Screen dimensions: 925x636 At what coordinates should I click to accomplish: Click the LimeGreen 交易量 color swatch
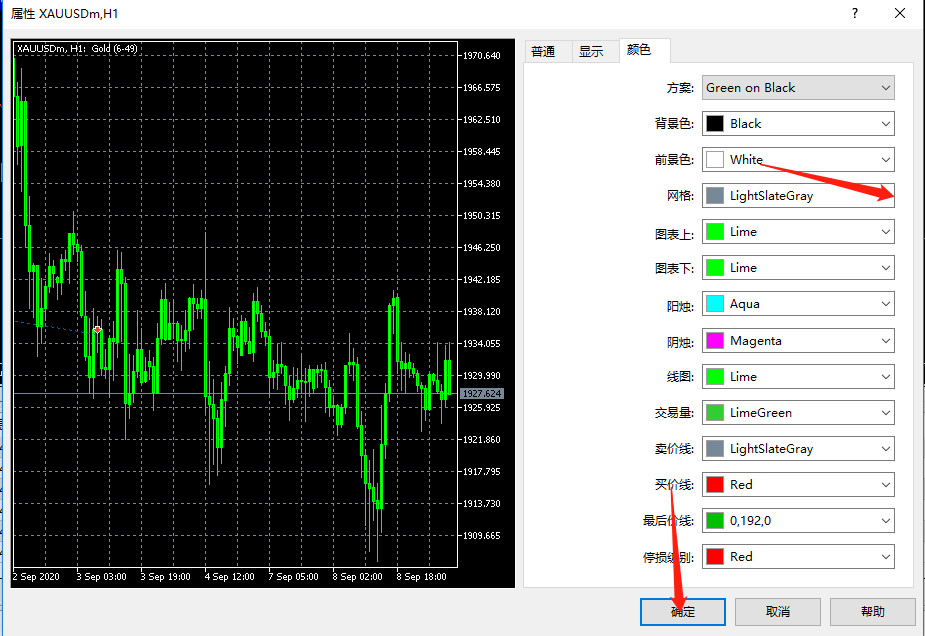click(x=715, y=412)
